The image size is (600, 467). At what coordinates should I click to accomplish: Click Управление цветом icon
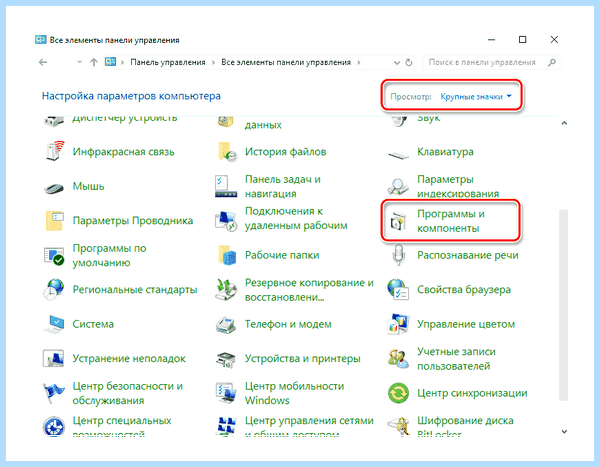tap(398, 324)
